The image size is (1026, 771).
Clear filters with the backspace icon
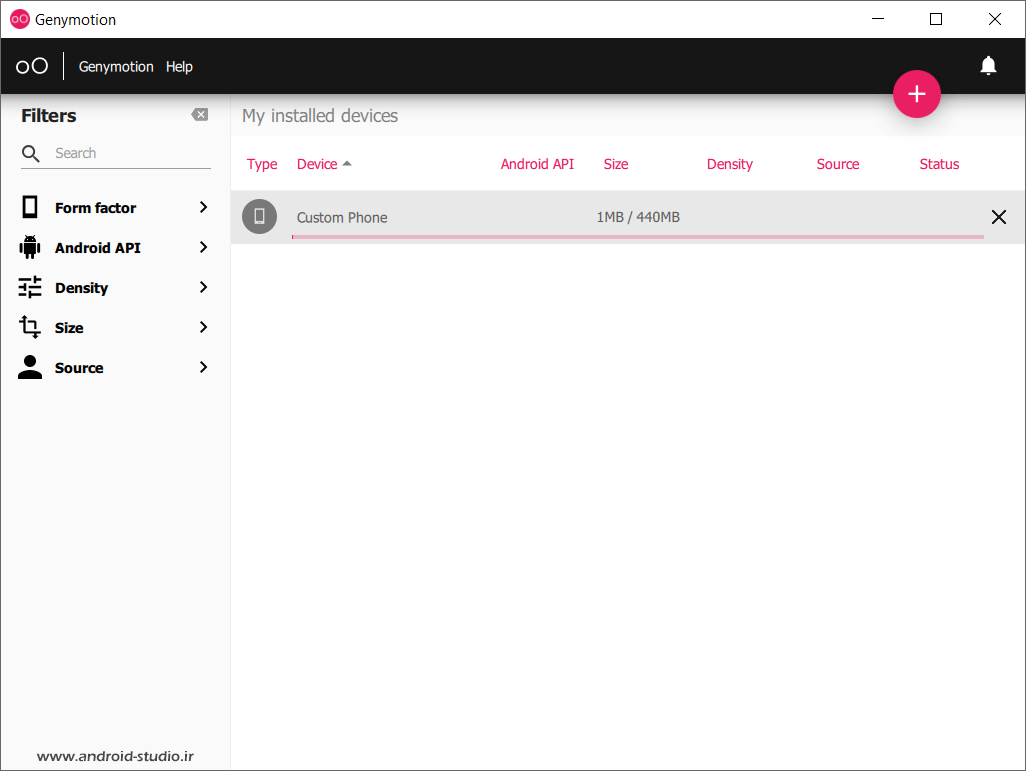click(x=200, y=115)
